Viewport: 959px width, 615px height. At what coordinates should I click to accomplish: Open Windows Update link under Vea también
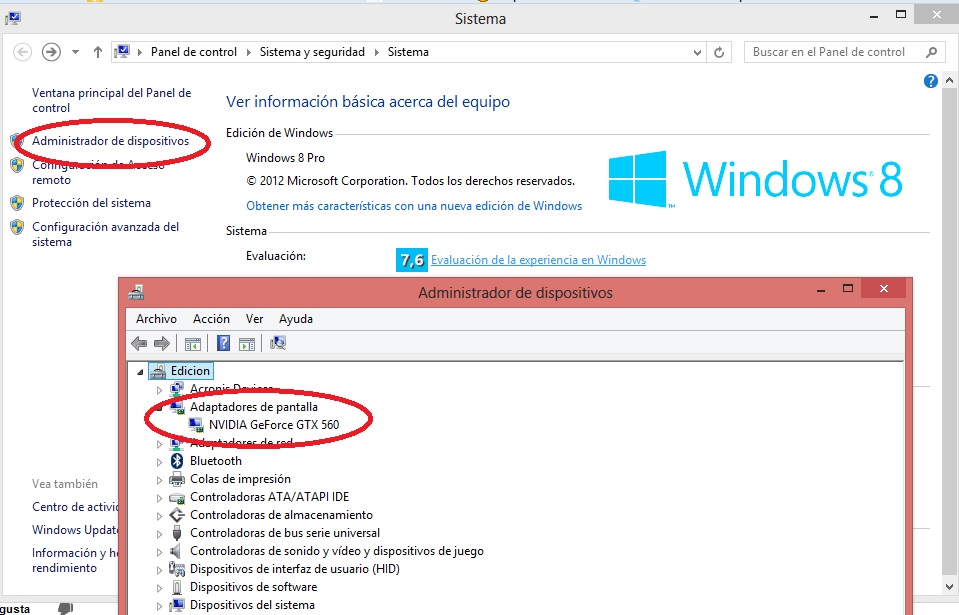pos(75,529)
